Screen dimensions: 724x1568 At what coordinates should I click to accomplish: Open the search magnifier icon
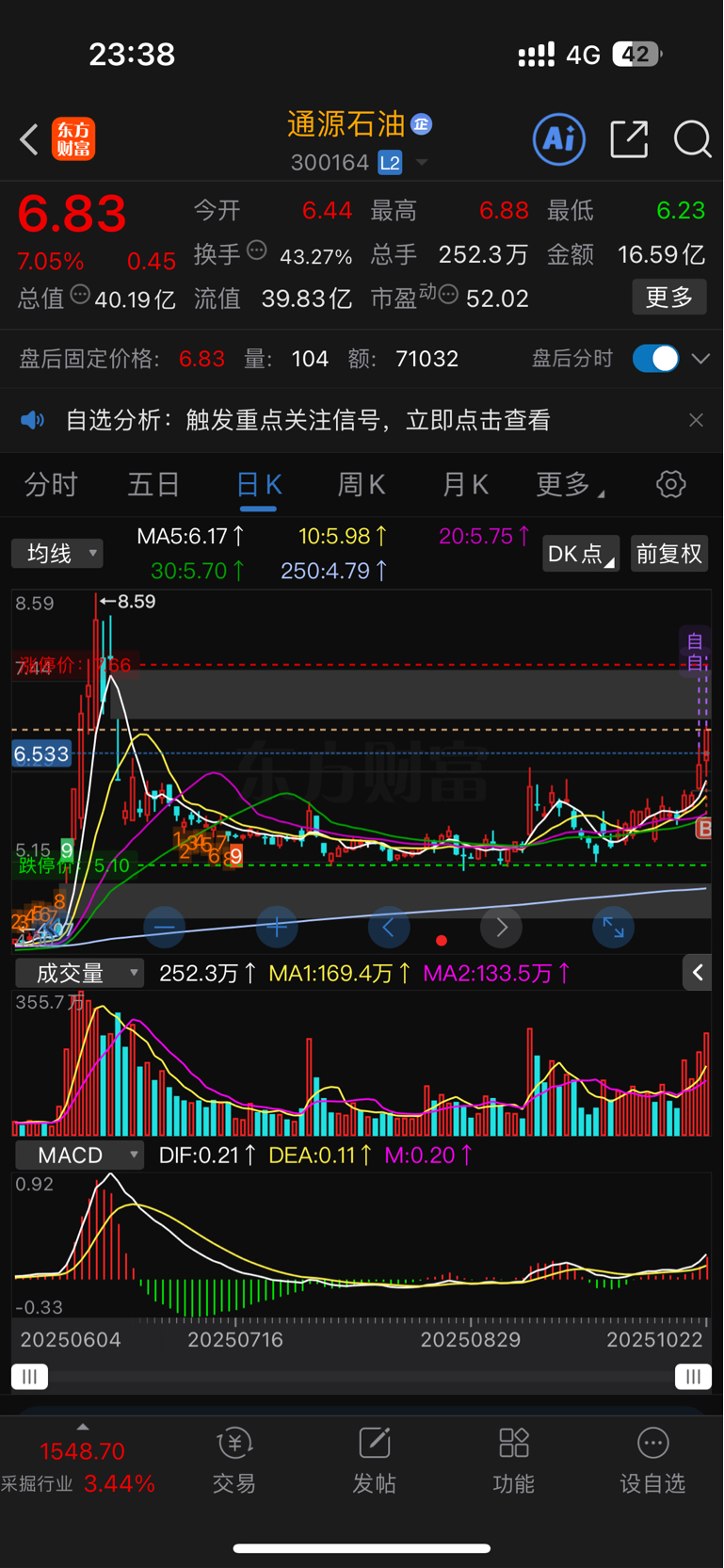coord(693,139)
